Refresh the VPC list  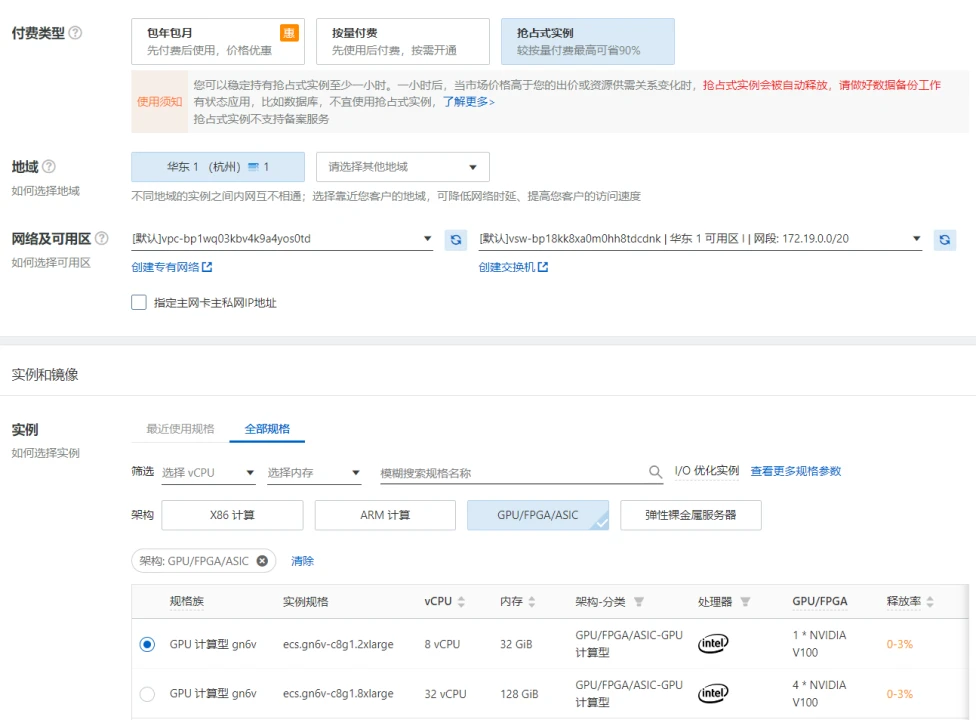pyautogui.click(x=456, y=240)
